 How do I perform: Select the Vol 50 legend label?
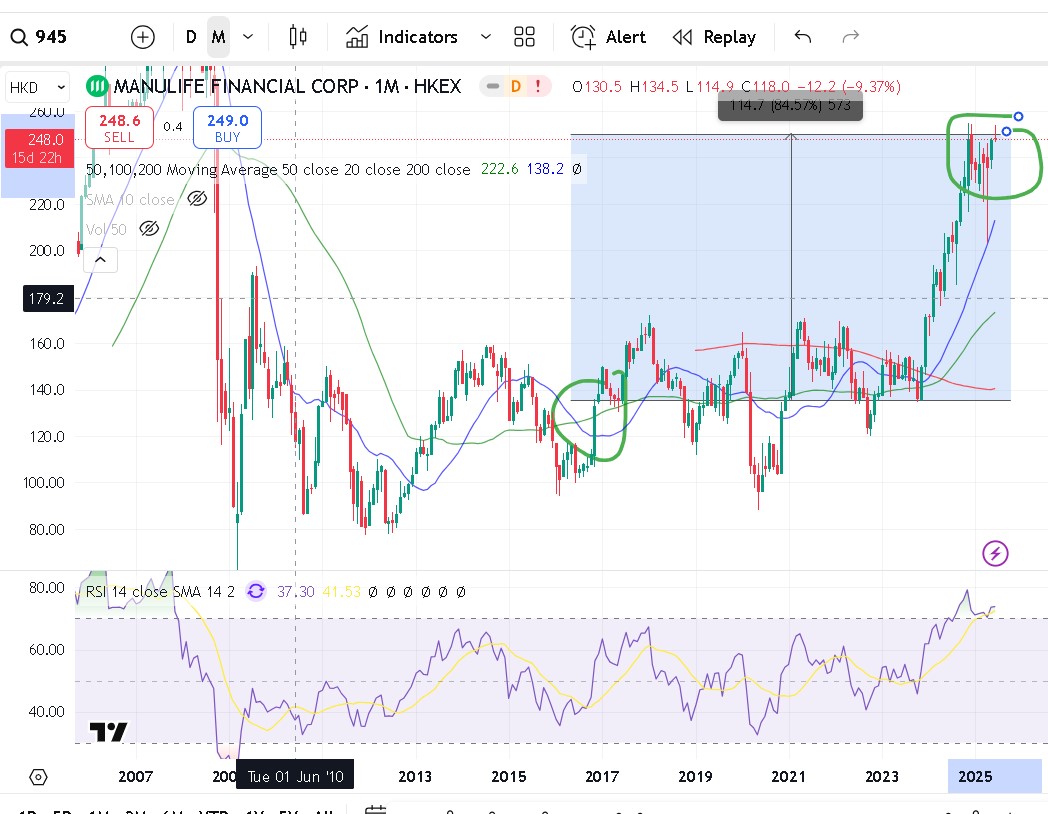click(106, 230)
